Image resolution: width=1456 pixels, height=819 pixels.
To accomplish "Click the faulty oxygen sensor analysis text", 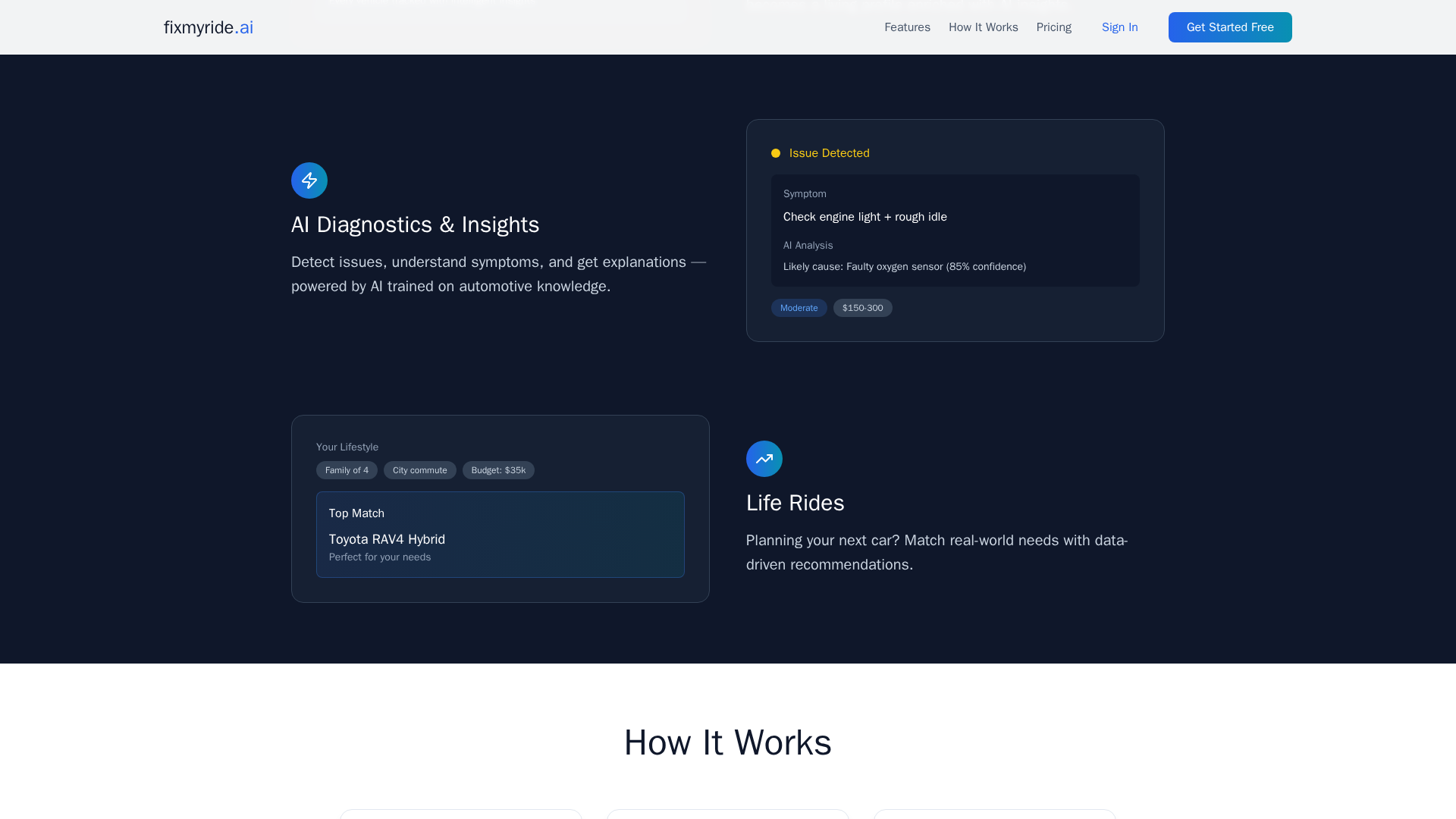I will tap(904, 267).
